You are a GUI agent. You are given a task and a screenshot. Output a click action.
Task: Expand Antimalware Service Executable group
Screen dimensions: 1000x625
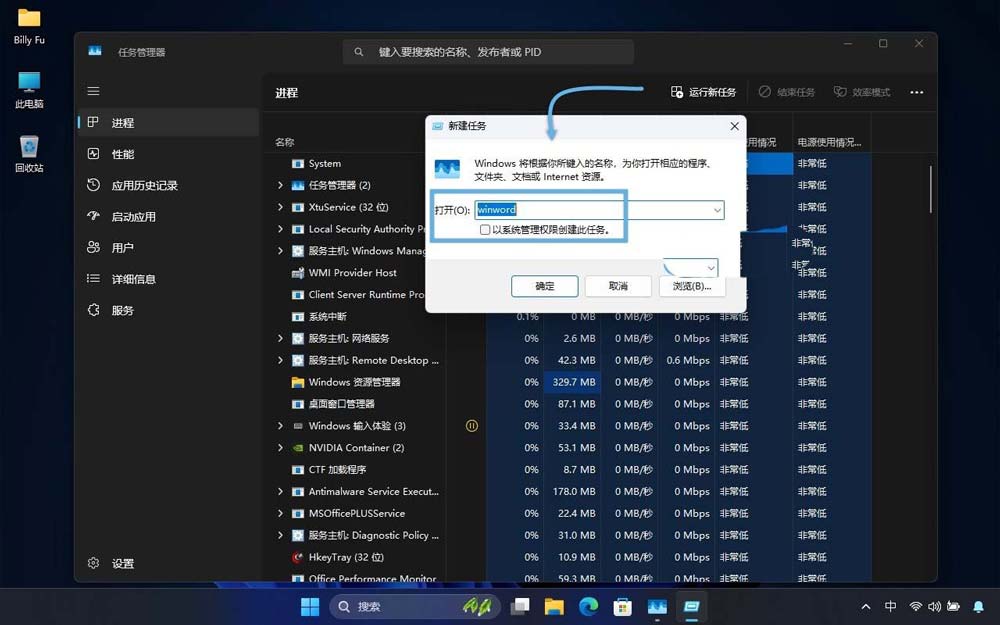[280, 491]
